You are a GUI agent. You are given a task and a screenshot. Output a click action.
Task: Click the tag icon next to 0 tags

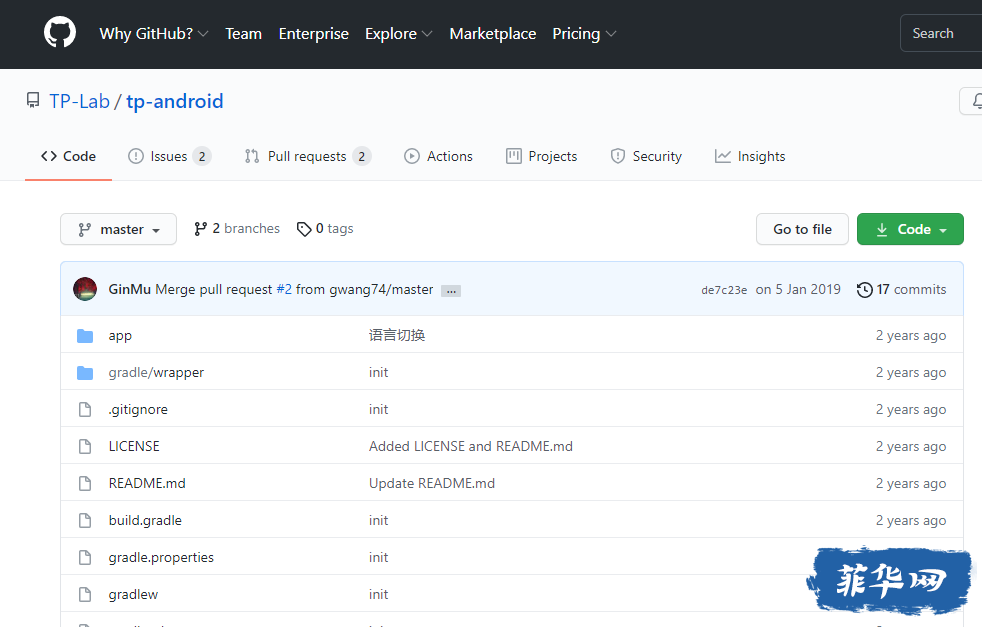(x=304, y=229)
